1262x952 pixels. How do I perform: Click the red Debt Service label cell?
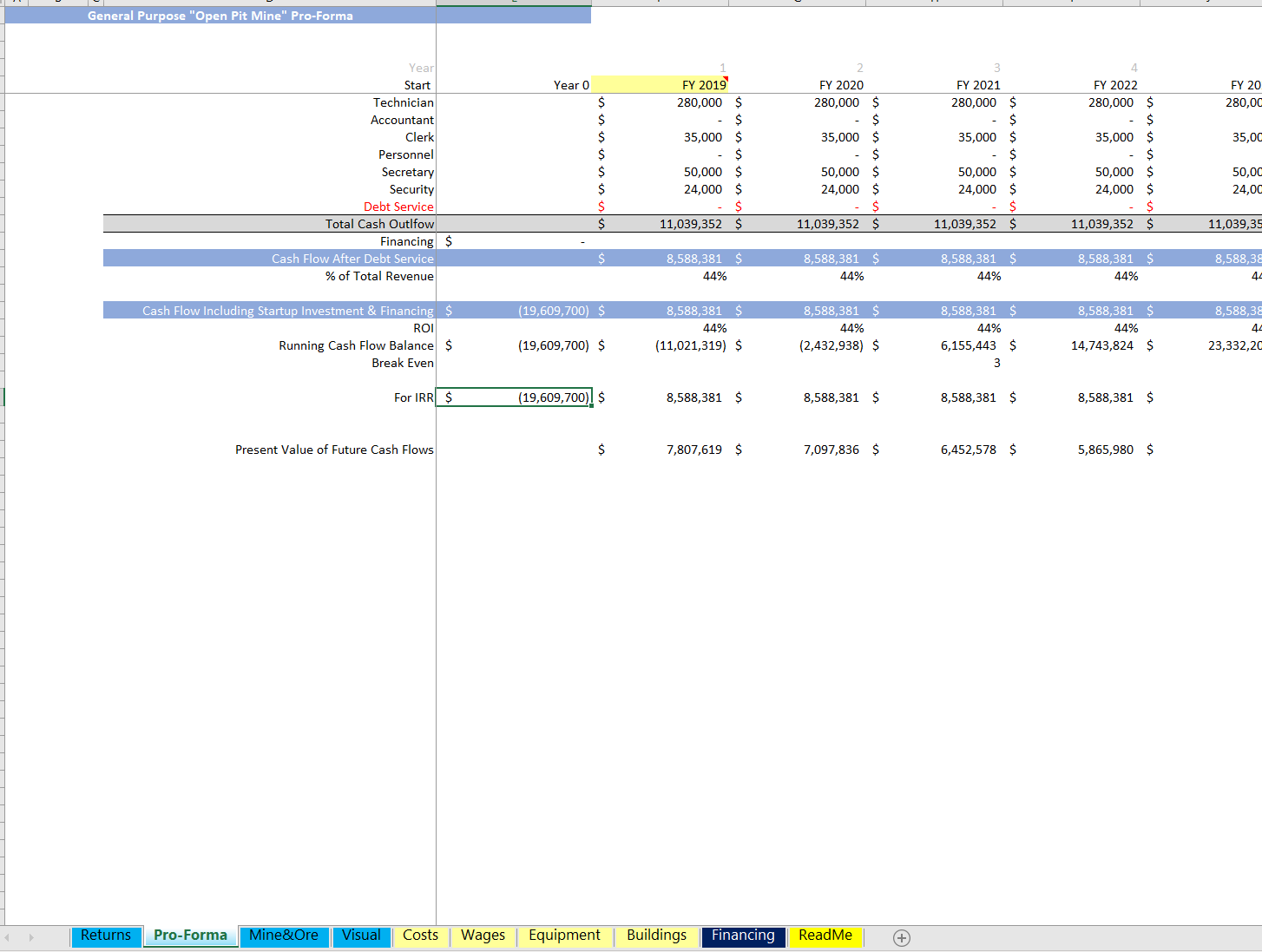point(398,207)
